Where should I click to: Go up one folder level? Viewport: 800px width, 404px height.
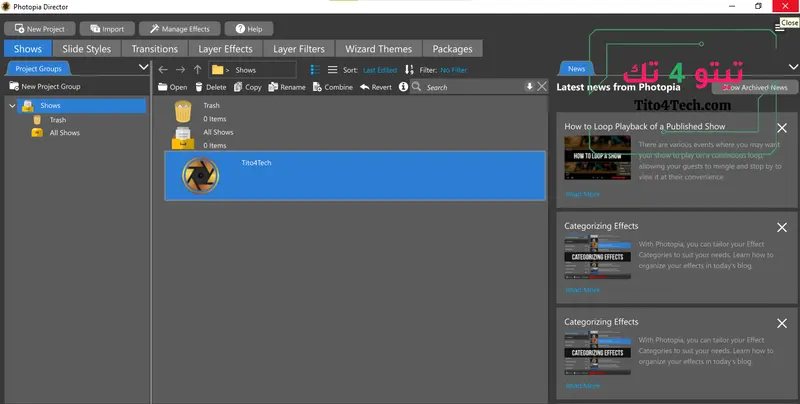197,69
